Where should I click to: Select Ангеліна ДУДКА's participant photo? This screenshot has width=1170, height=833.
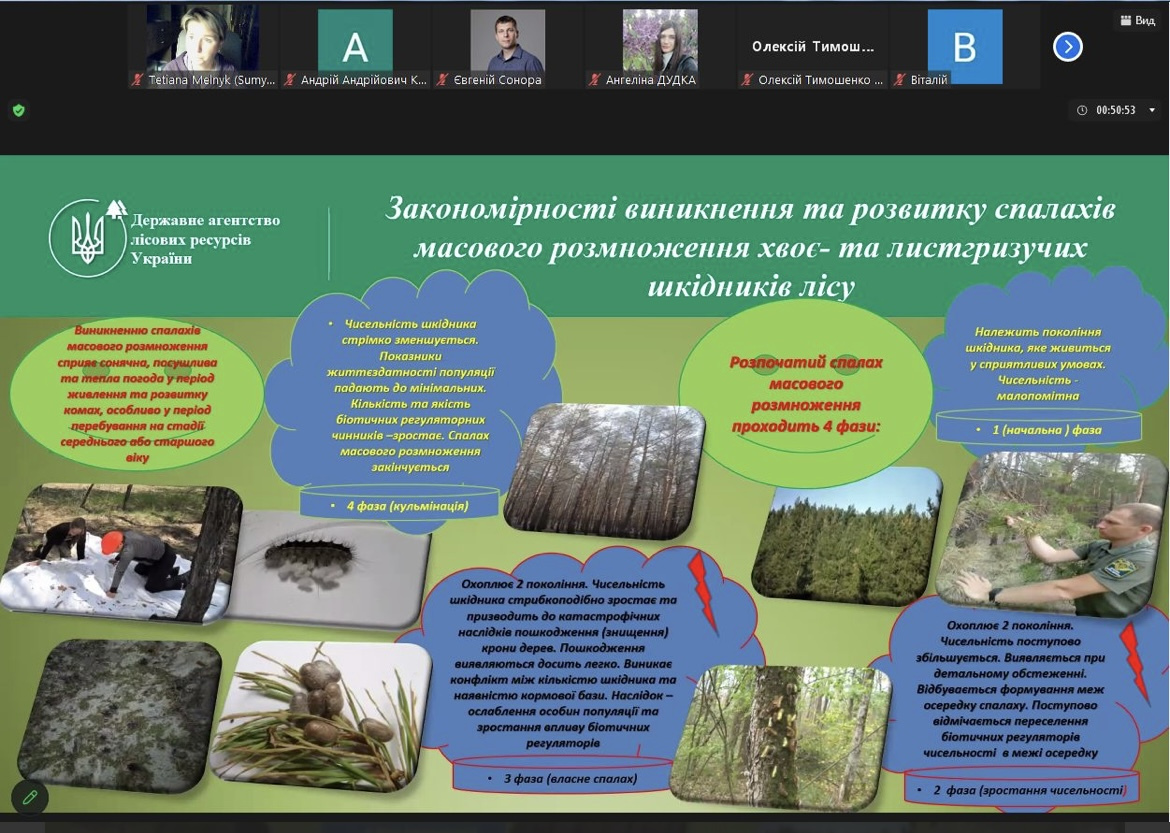(x=660, y=40)
